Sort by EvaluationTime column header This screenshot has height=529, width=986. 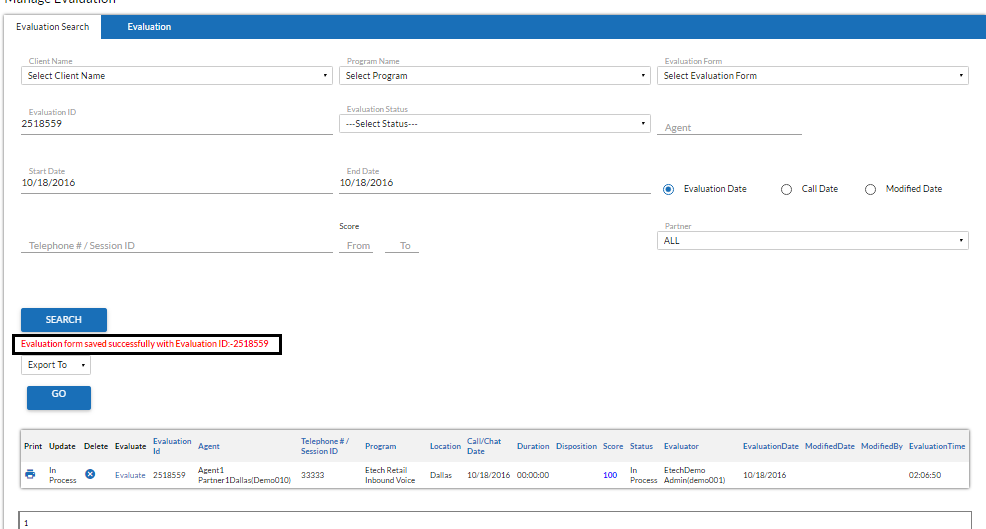tap(937, 446)
